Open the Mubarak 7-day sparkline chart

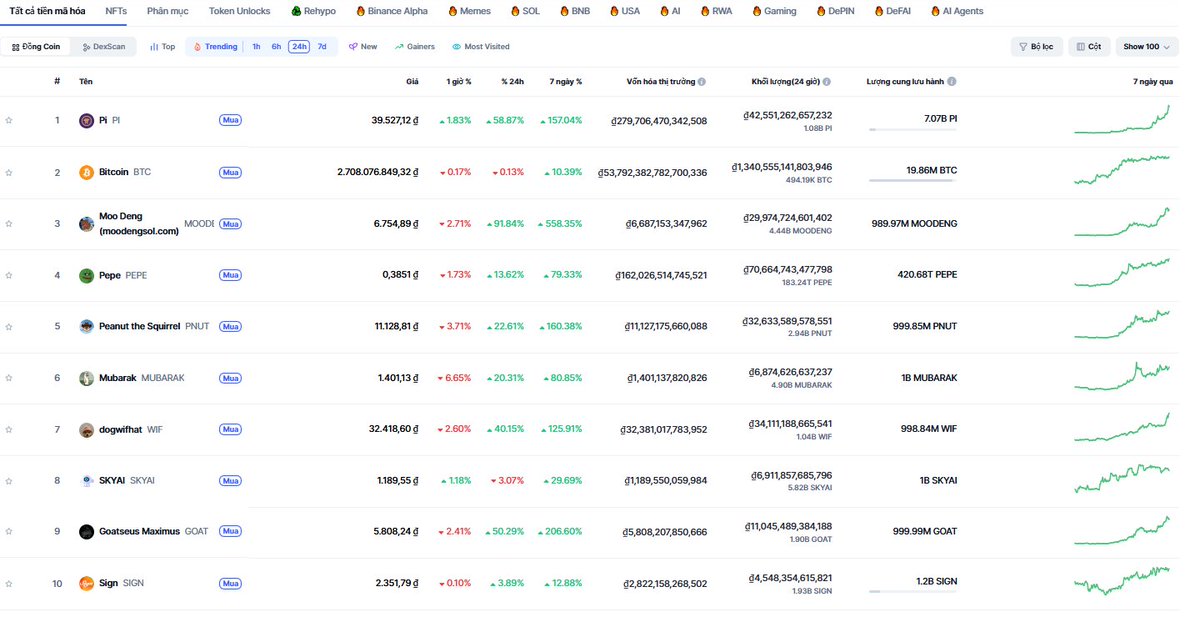tap(1121, 376)
